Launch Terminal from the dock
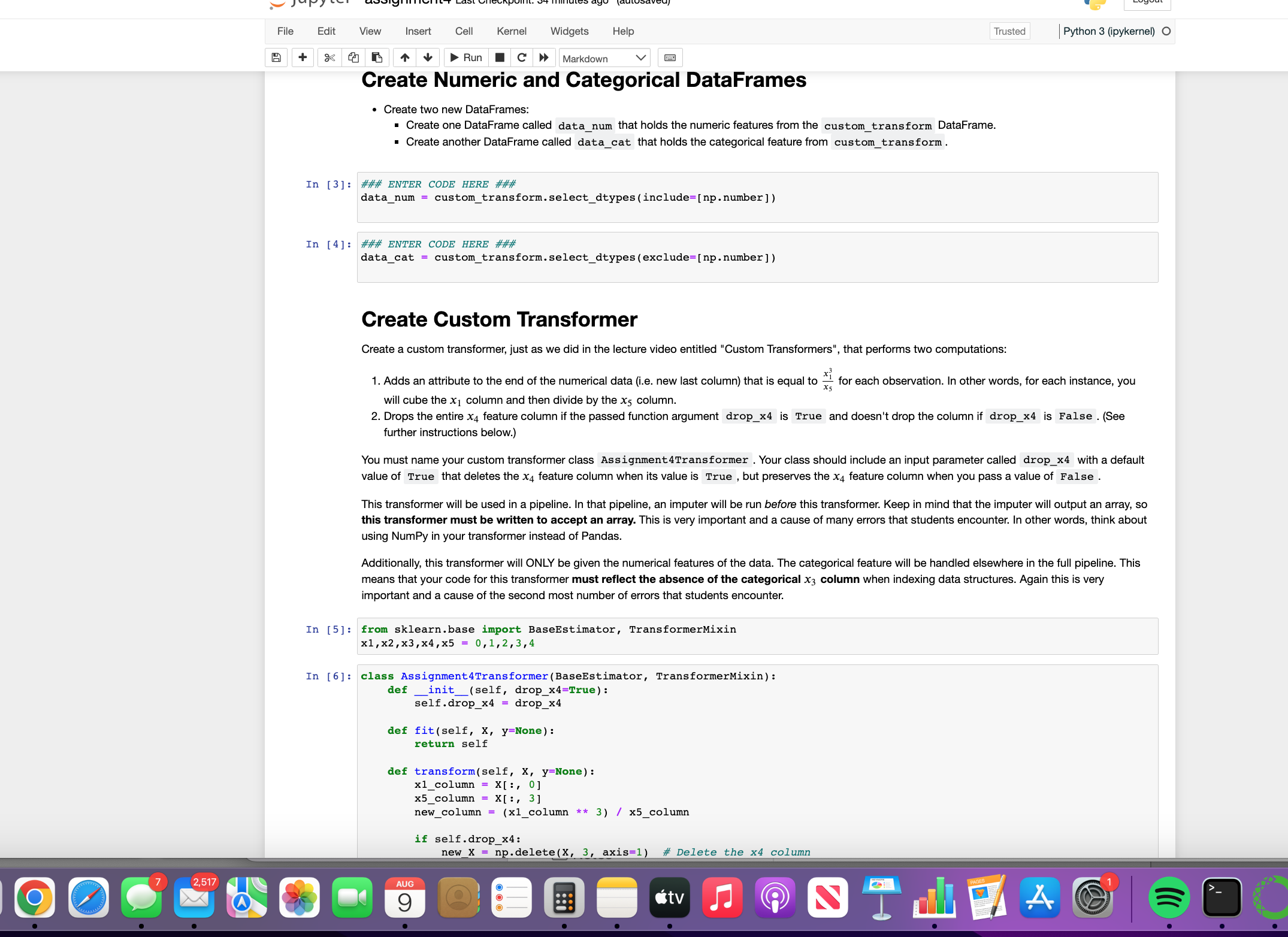The width and height of the screenshot is (1288, 937). click(1222, 898)
